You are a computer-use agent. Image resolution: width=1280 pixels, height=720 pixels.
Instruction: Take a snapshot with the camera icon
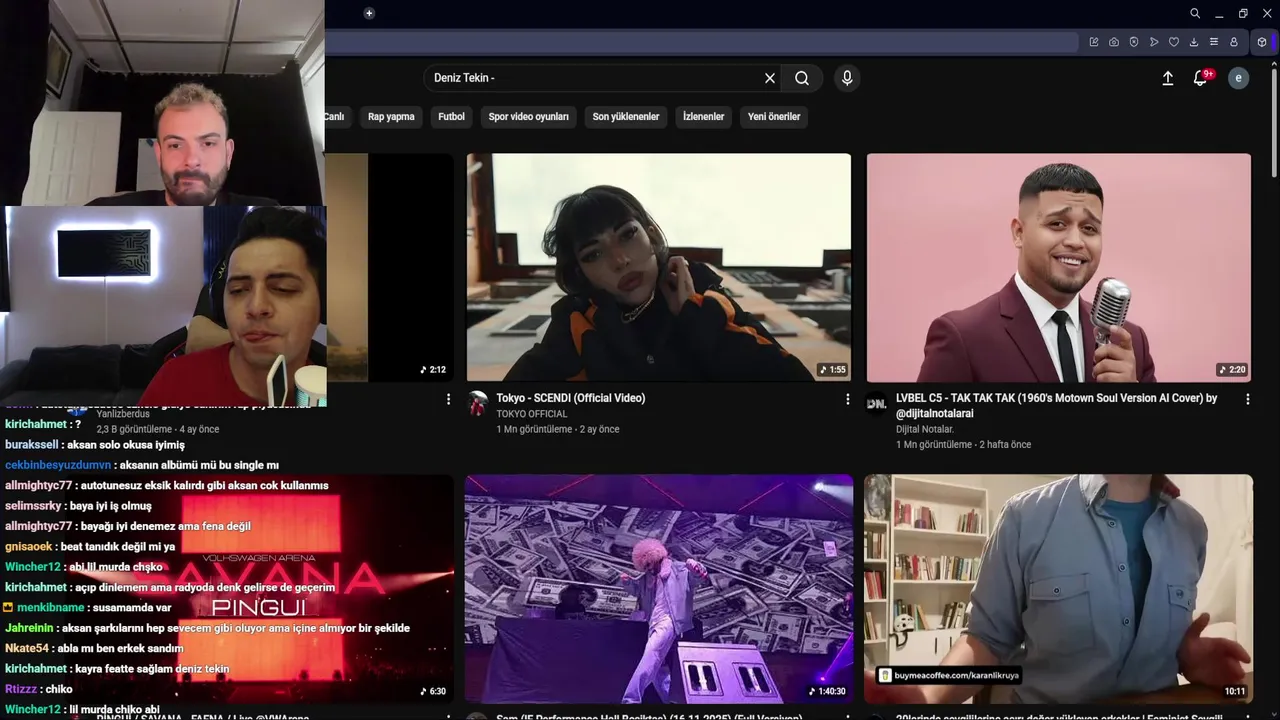point(1114,42)
